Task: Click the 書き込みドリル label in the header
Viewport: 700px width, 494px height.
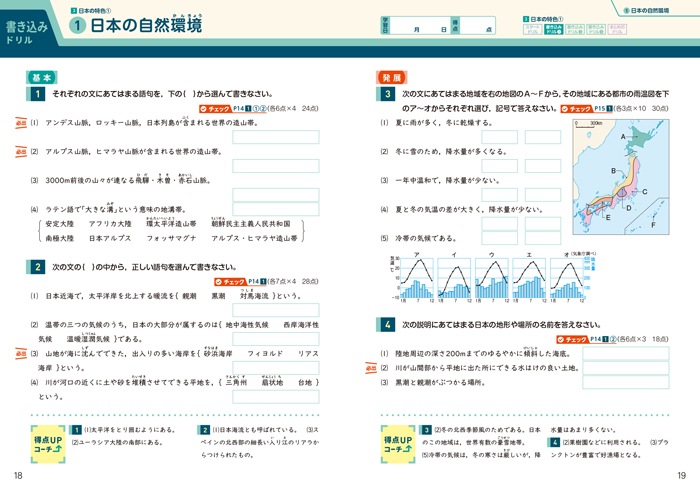Action: click(x=31, y=24)
